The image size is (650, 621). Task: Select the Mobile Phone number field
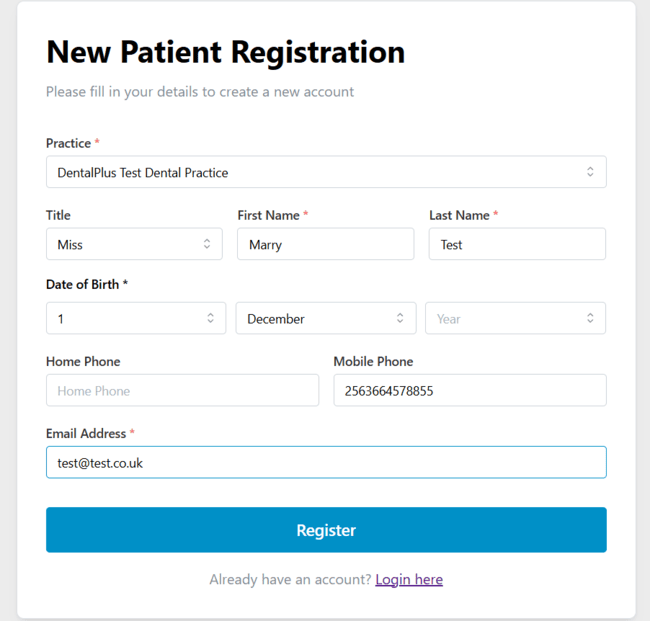tap(469, 391)
